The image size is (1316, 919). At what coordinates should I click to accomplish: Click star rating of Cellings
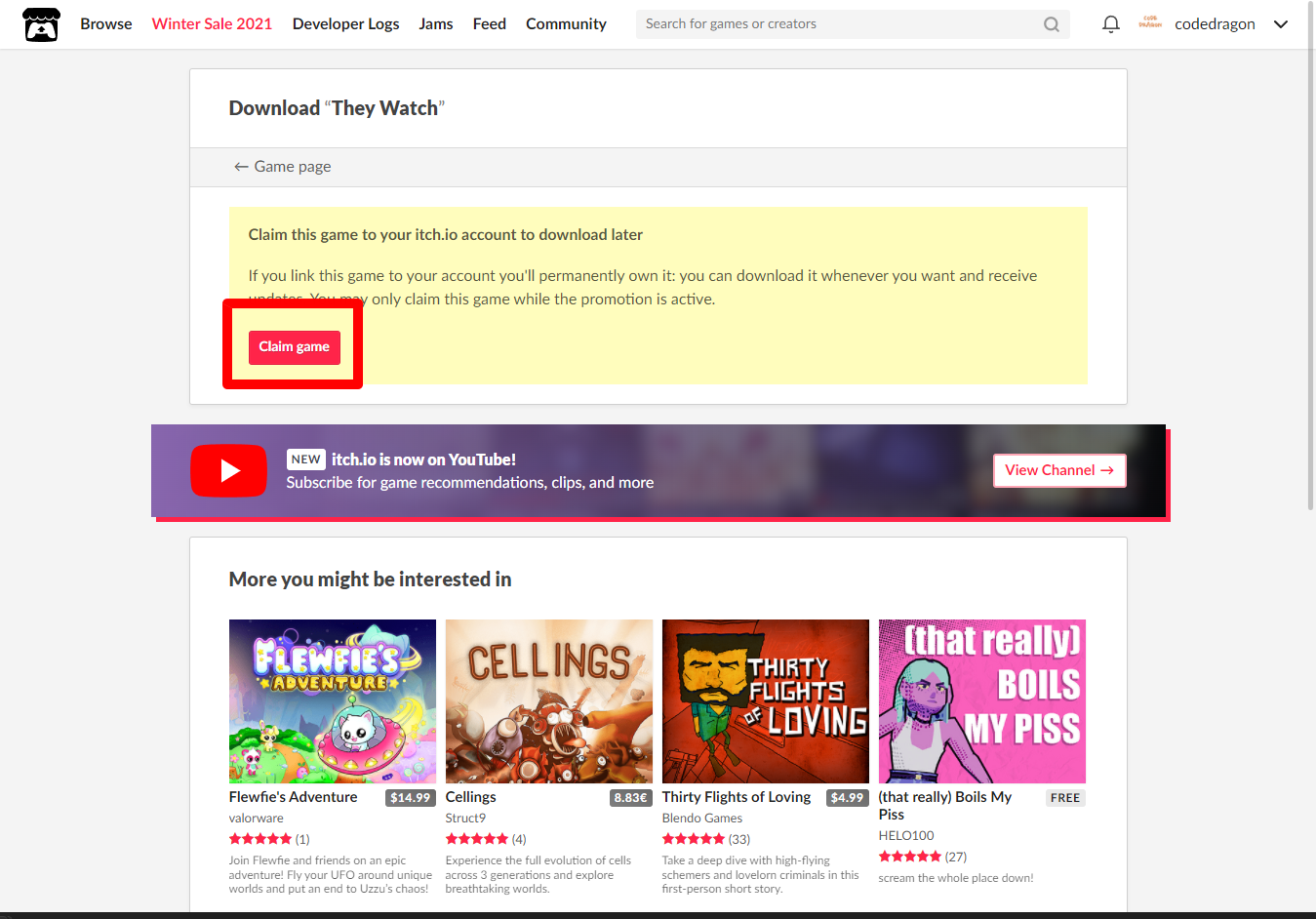[477, 839]
